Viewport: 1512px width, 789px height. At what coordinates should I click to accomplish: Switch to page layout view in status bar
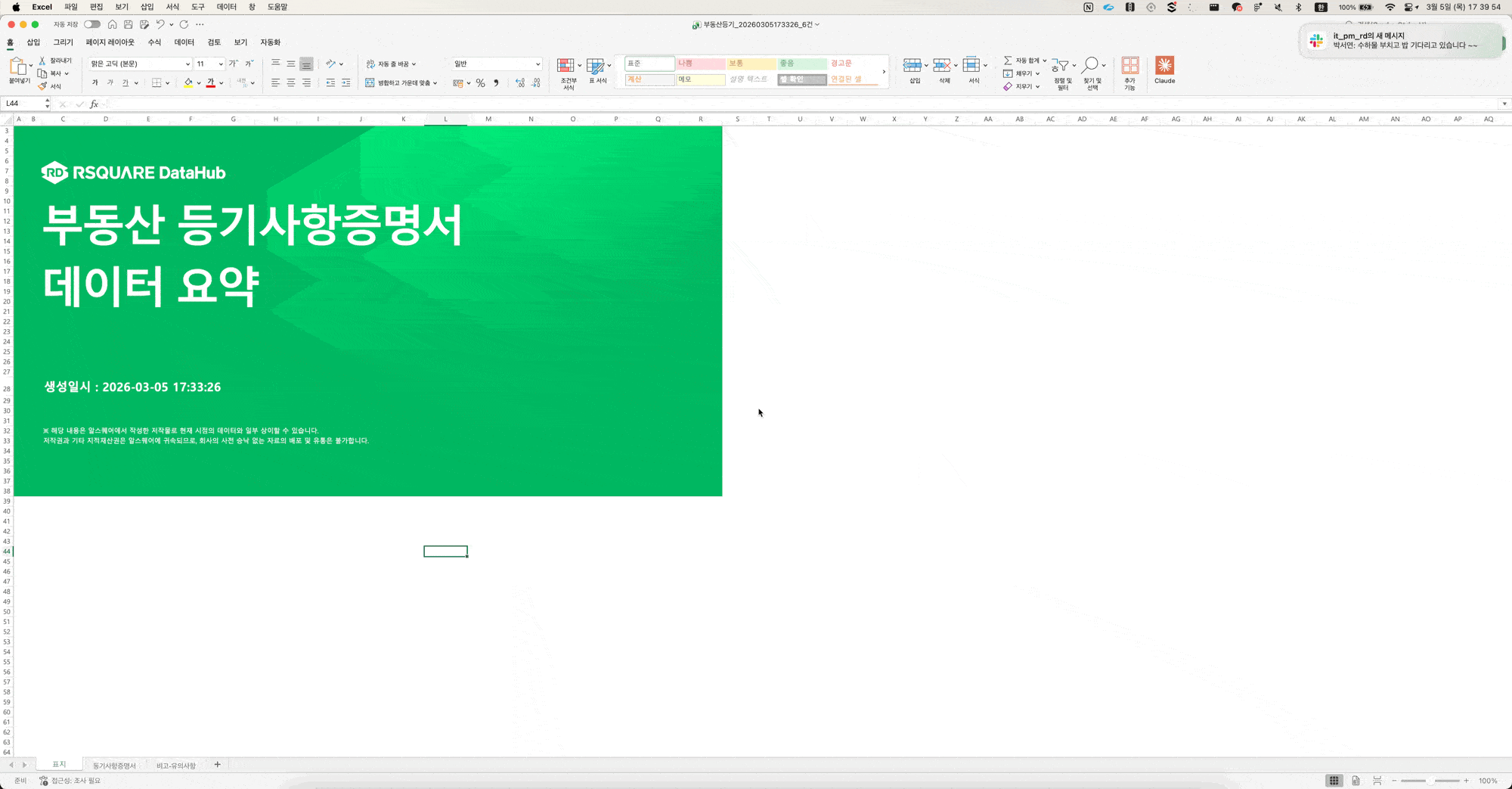pos(1356,781)
